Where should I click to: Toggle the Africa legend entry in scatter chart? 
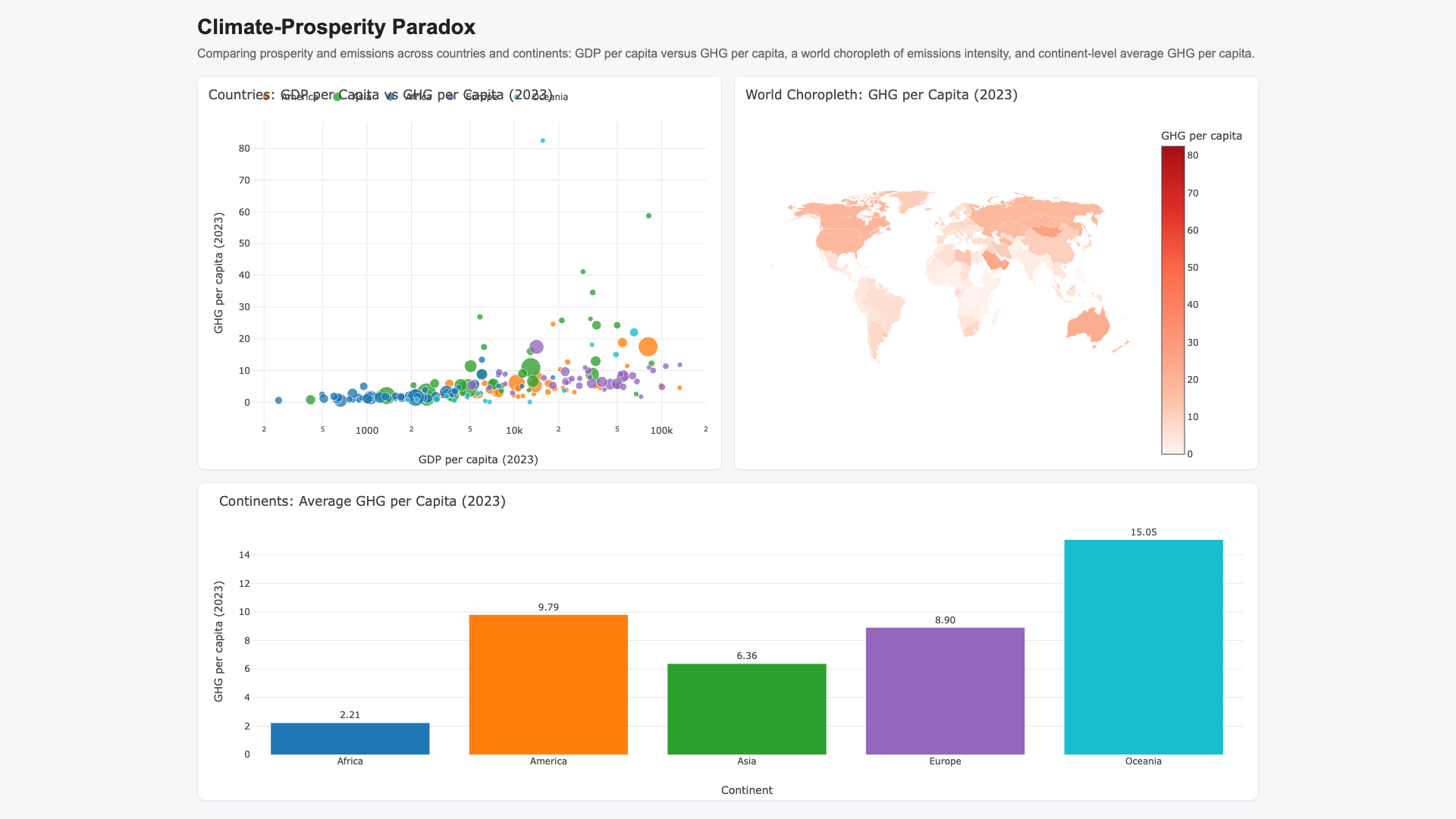coord(409,97)
